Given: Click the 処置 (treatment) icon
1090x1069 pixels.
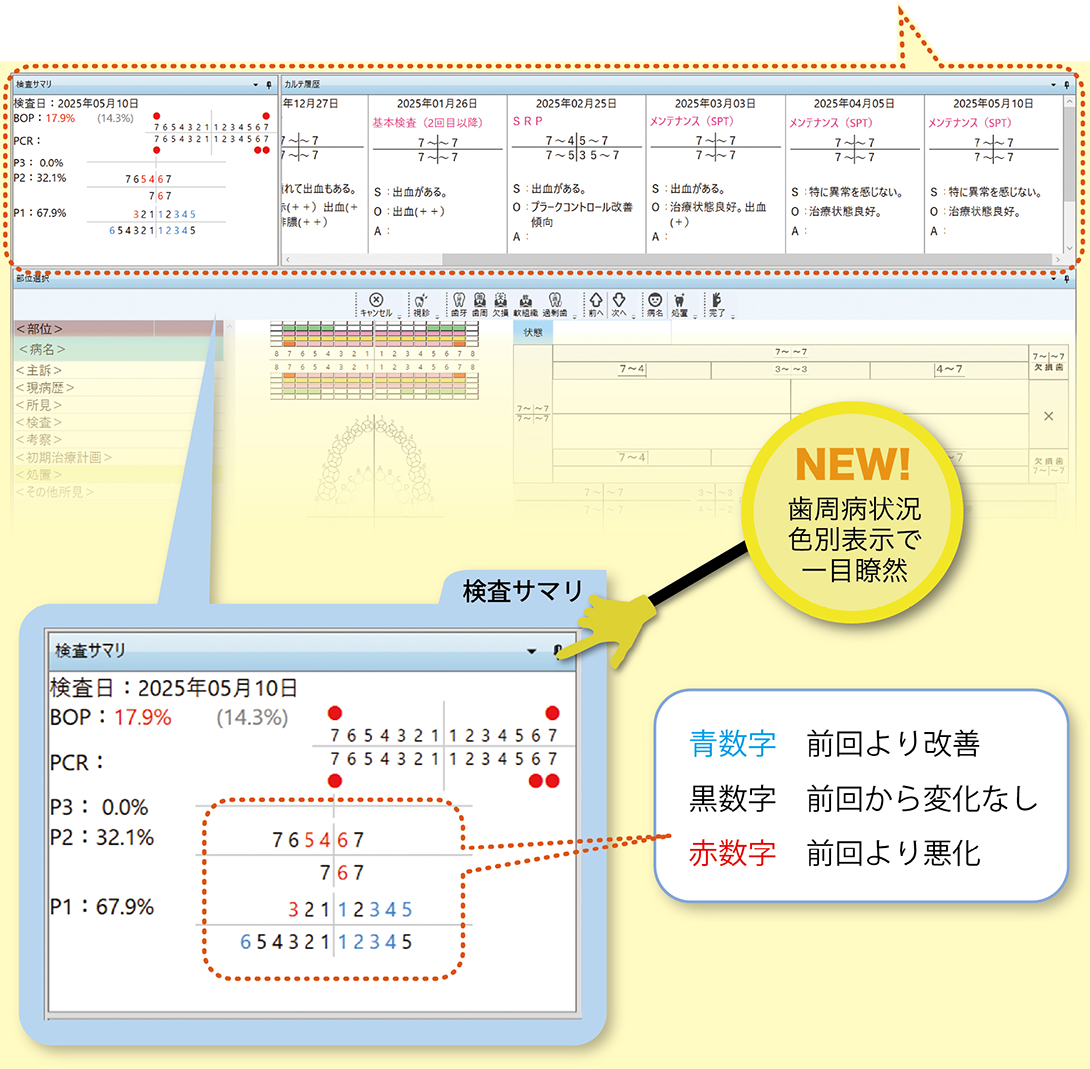Looking at the screenshot, I should point(680,300).
